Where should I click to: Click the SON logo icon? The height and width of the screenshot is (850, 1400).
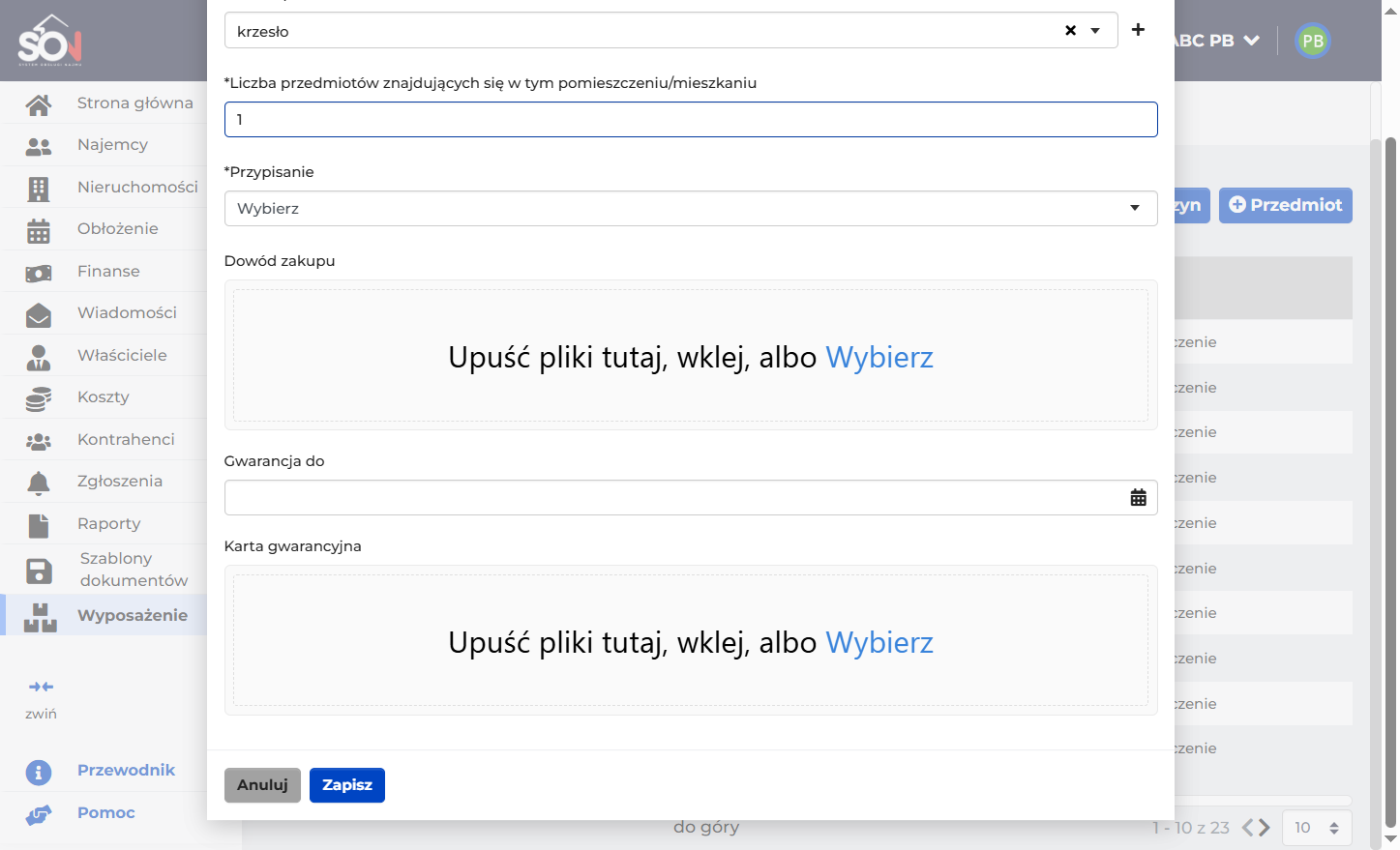tap(50, 40)
